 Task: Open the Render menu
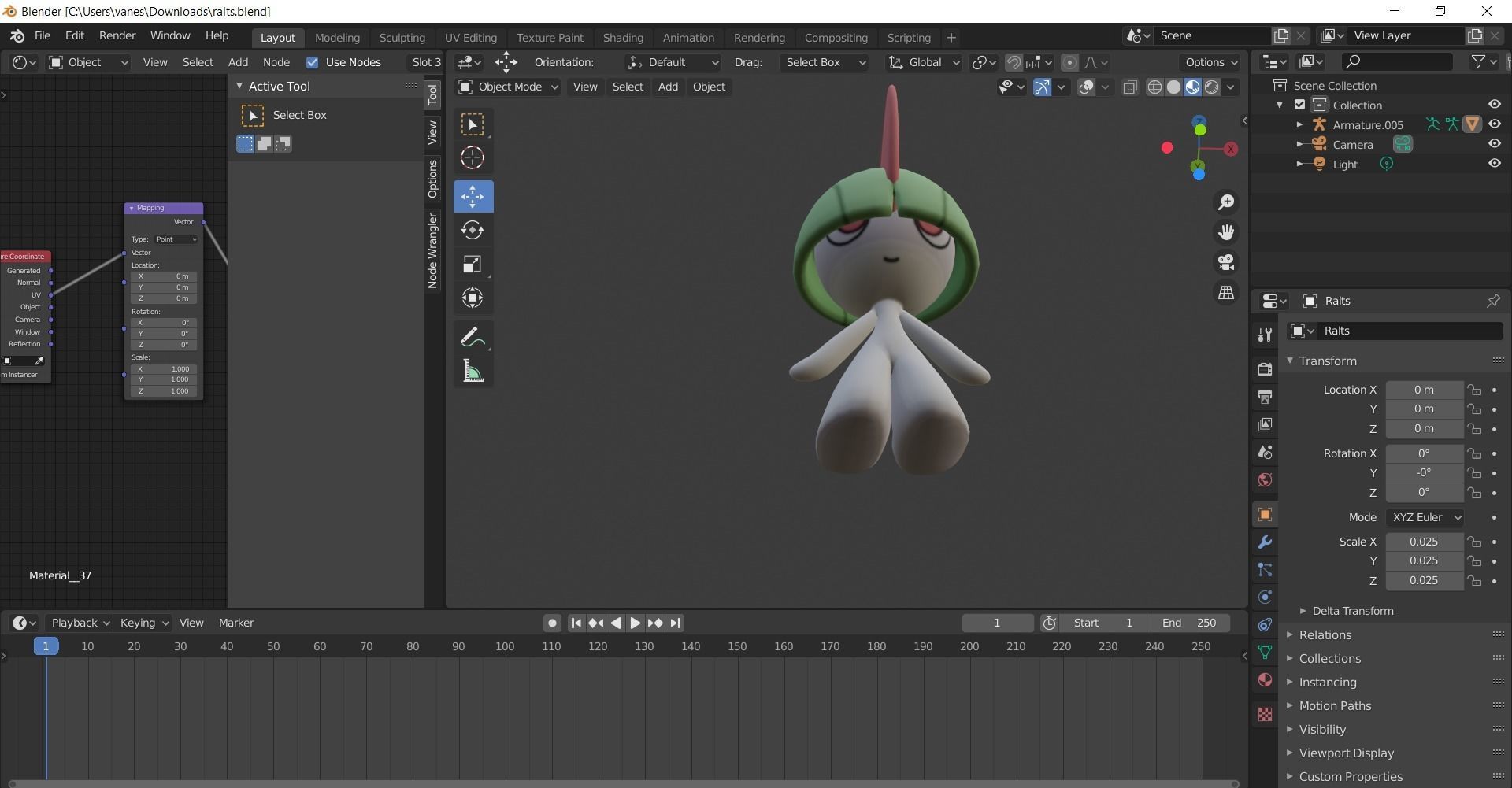tap(117, 35)
